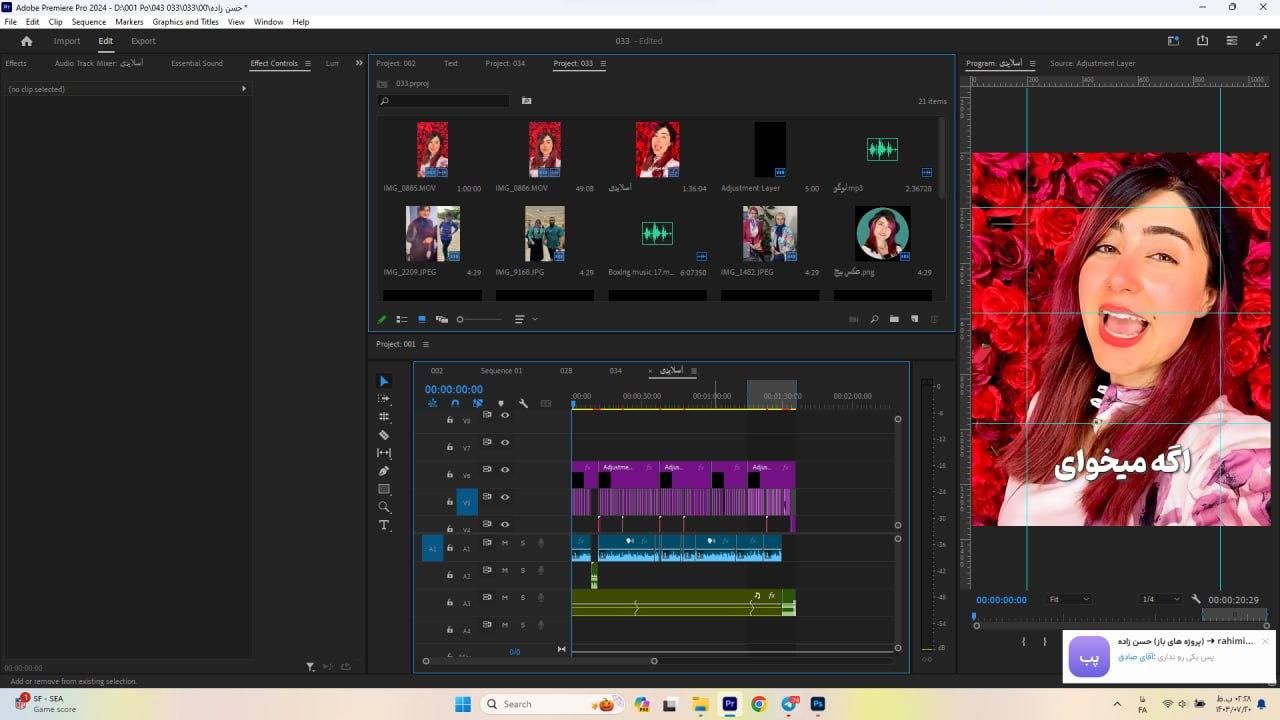Switch to Project: 034 tab
1280x720 pixels.
505,63
